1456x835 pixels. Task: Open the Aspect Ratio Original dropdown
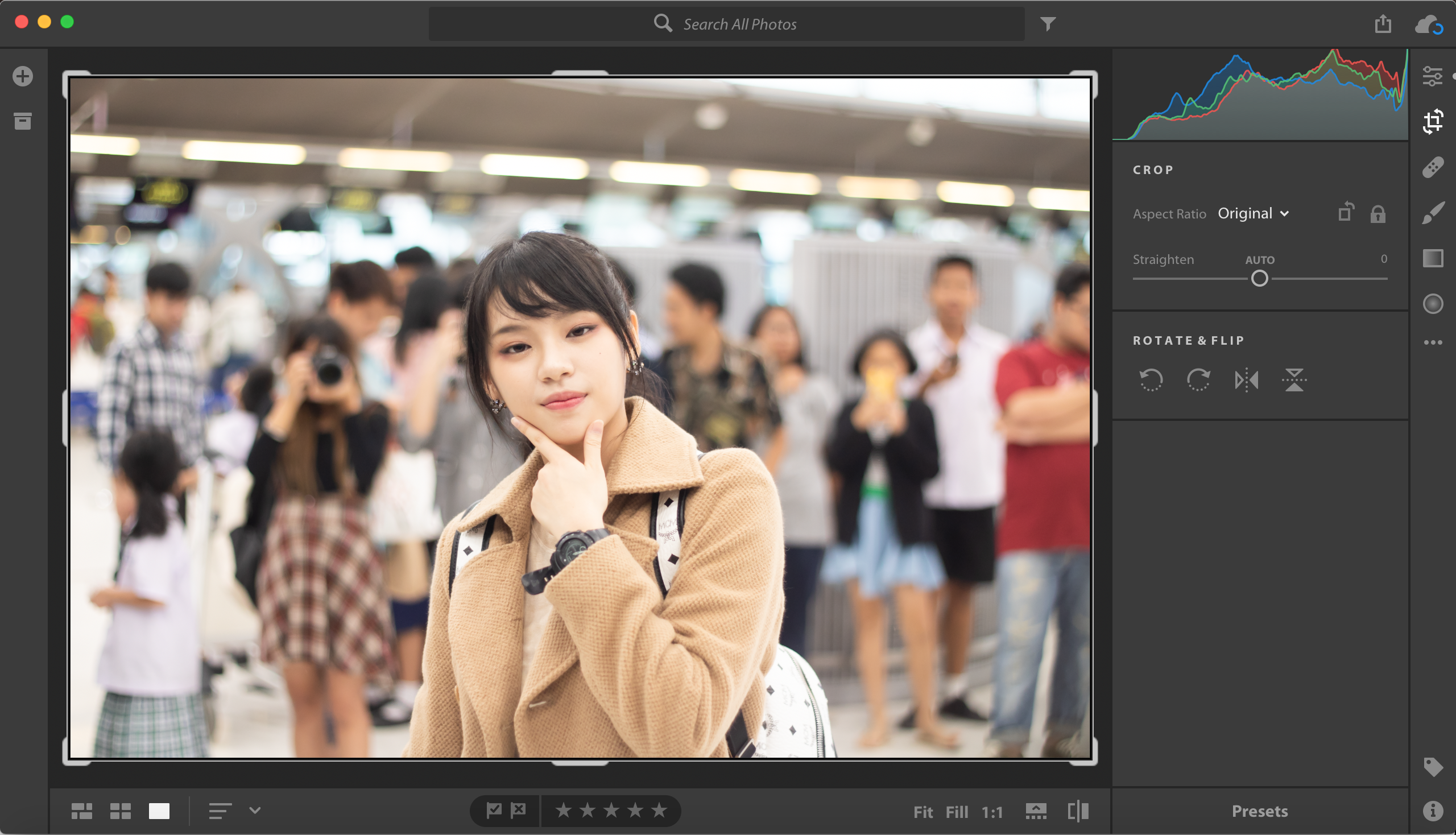1254,213
